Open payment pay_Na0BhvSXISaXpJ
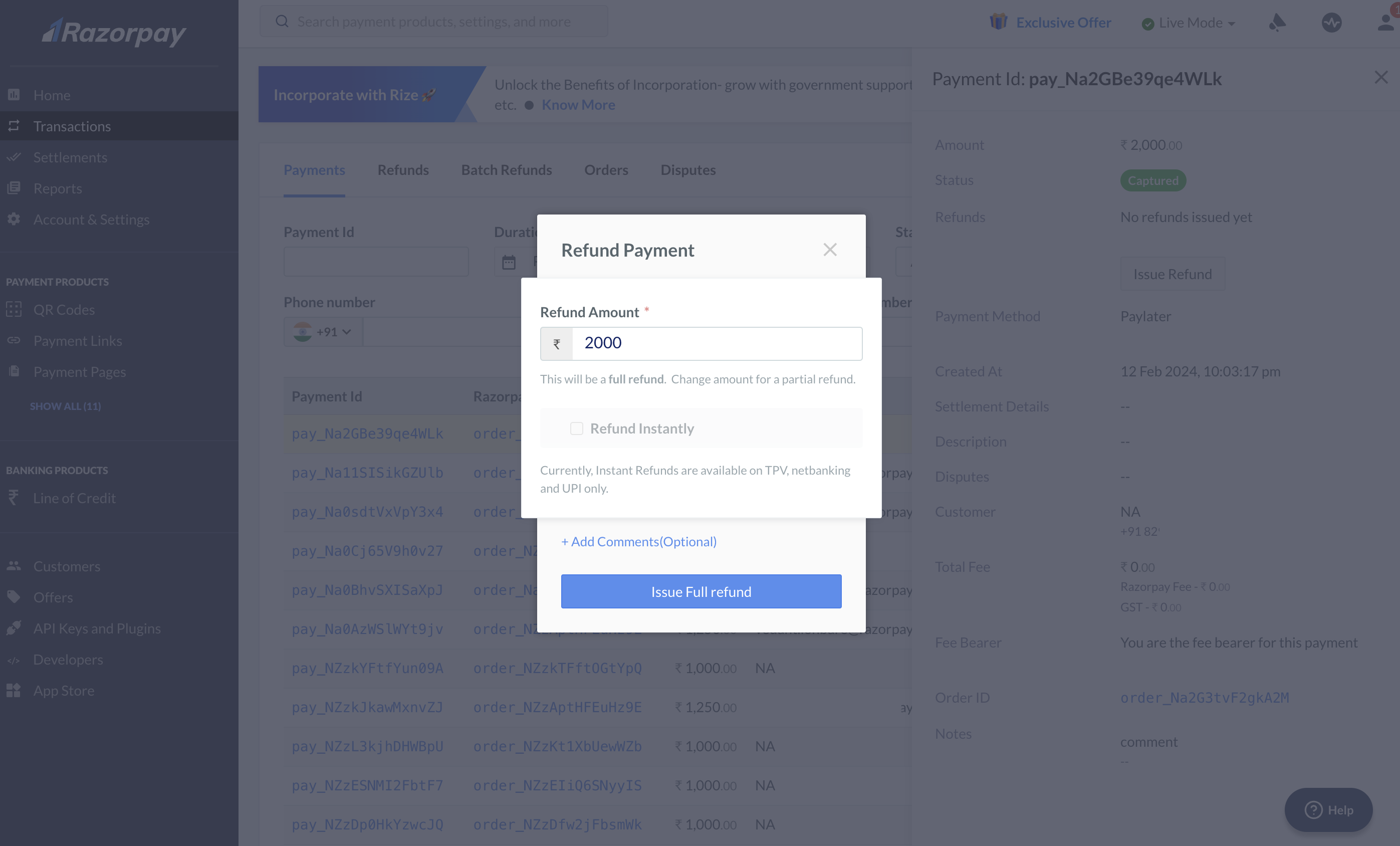Viewport: 1400px width, 846px height. (368, 590)
